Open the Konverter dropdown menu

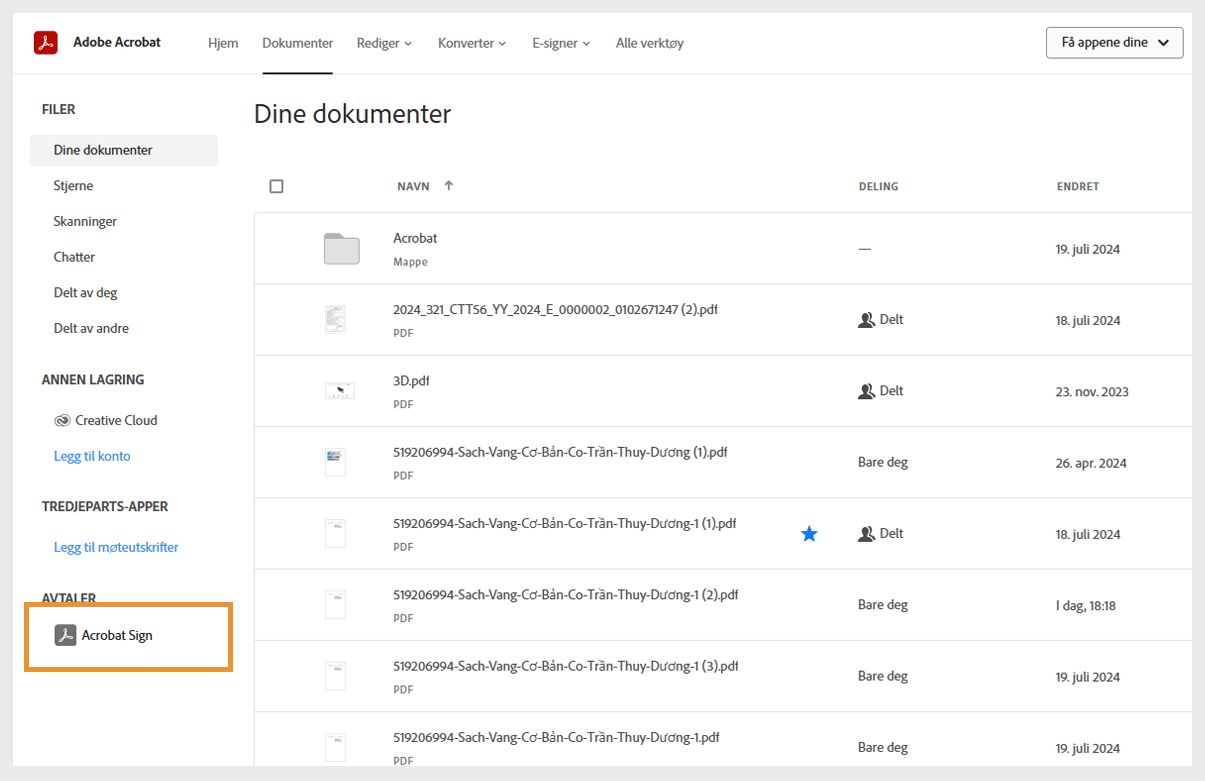[x=472, y=43]
